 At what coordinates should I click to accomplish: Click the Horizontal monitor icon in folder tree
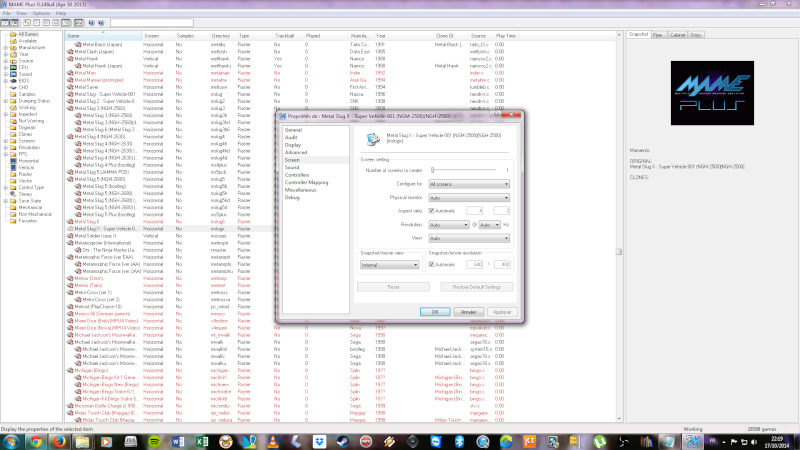click(x=13, y=161)
